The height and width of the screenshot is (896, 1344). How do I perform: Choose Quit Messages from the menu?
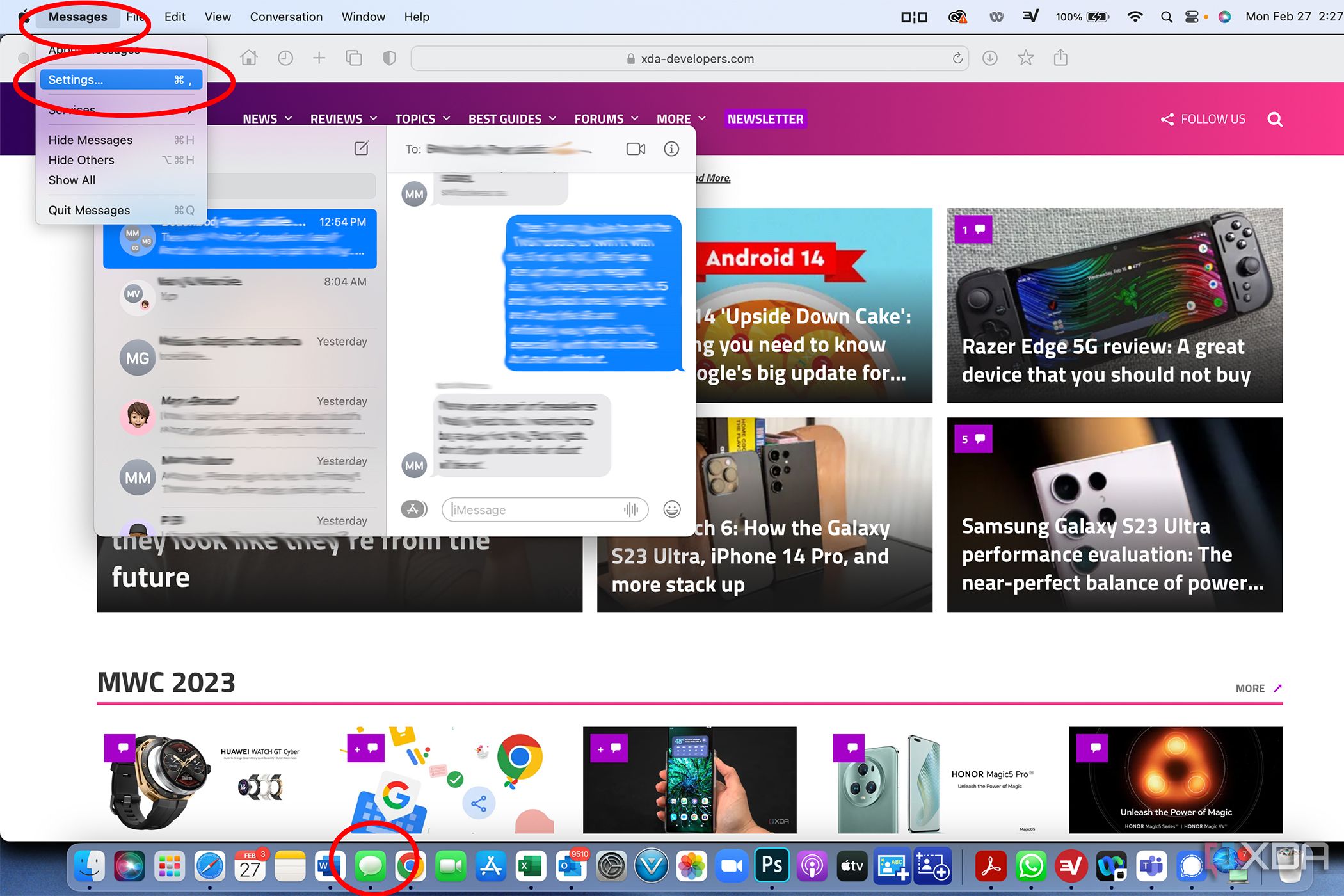(121, 210)
